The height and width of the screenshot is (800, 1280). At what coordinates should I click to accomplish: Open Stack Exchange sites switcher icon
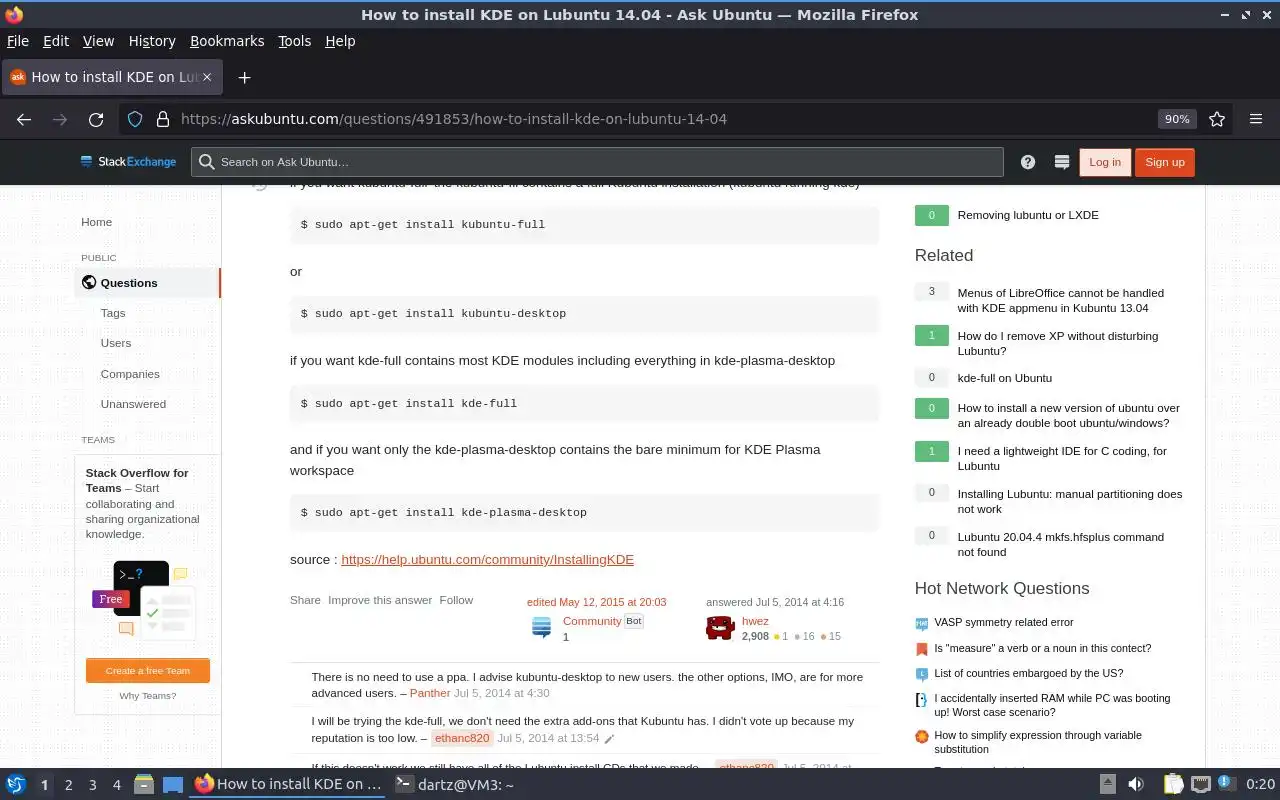pos(1062,162)
